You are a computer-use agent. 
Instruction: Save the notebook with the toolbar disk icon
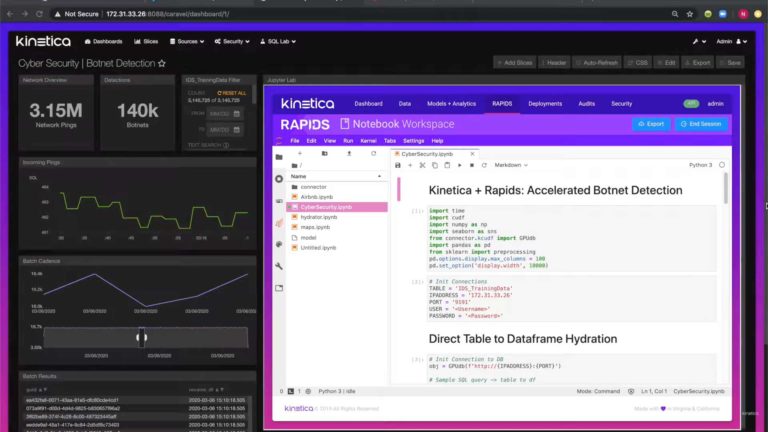tap(400, 165)
